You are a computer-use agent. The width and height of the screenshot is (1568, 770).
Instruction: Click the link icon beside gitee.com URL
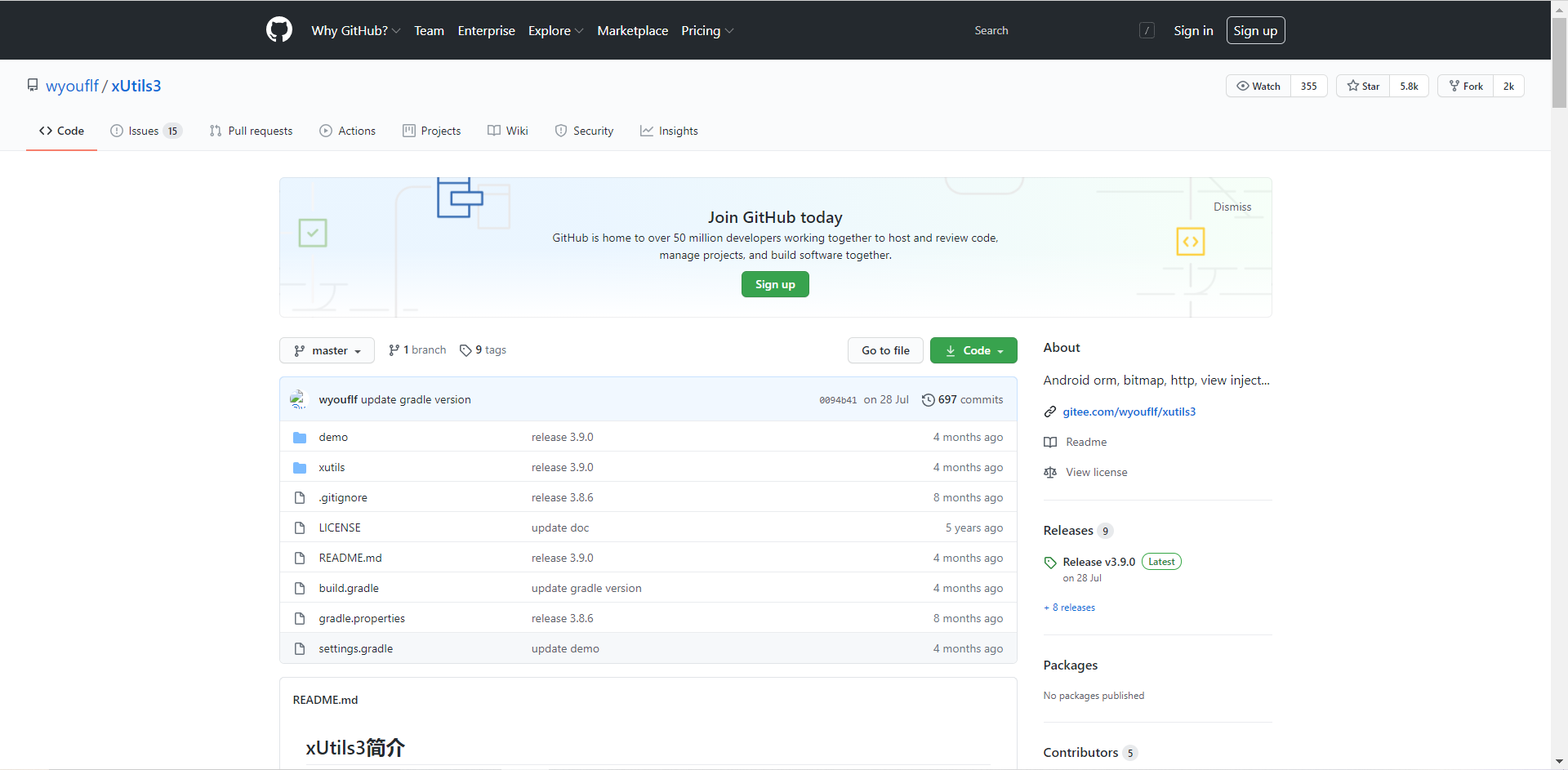[x=1050, y=412]
